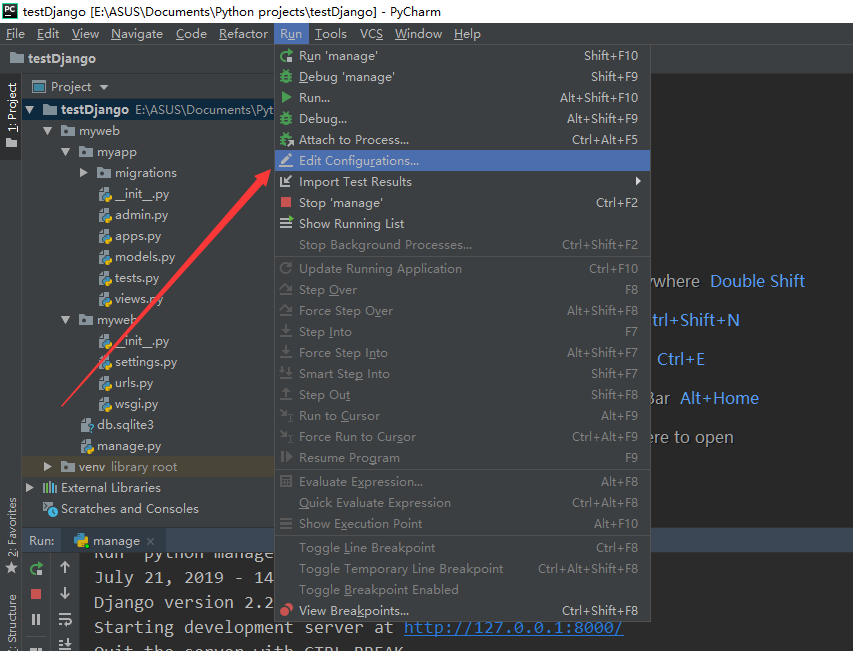Expand the migrations folder arrow
The width and height of the screenshot is (853, 651).
point(84,173)
